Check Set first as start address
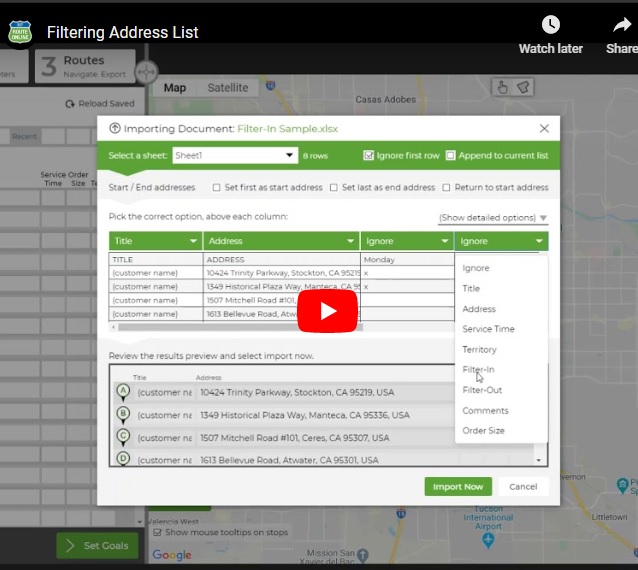This screenshot has width=638, height=570. pos(216,188)
